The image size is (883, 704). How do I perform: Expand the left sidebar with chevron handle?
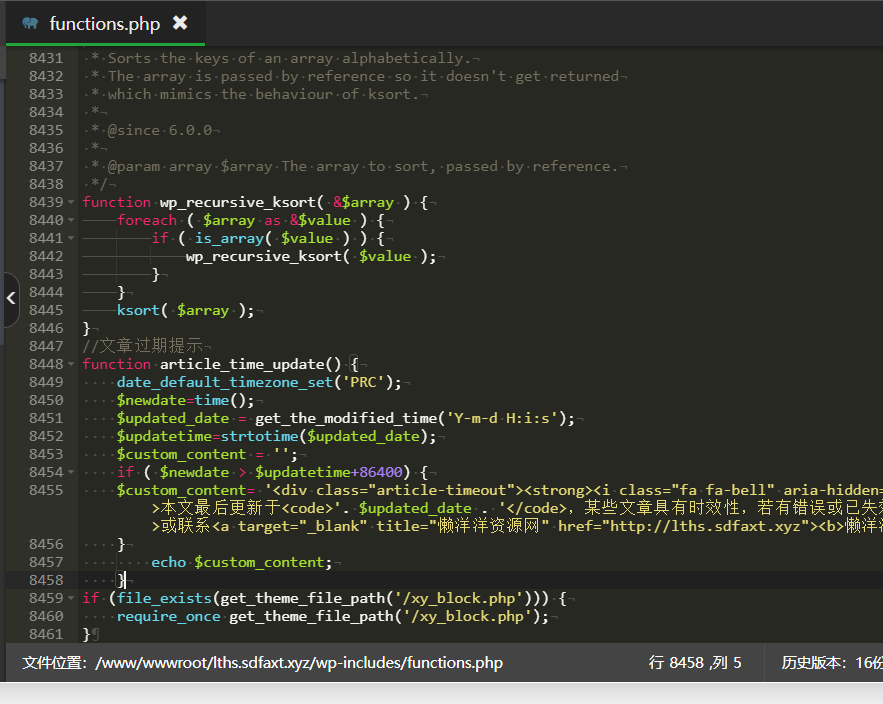click(11, 298)
